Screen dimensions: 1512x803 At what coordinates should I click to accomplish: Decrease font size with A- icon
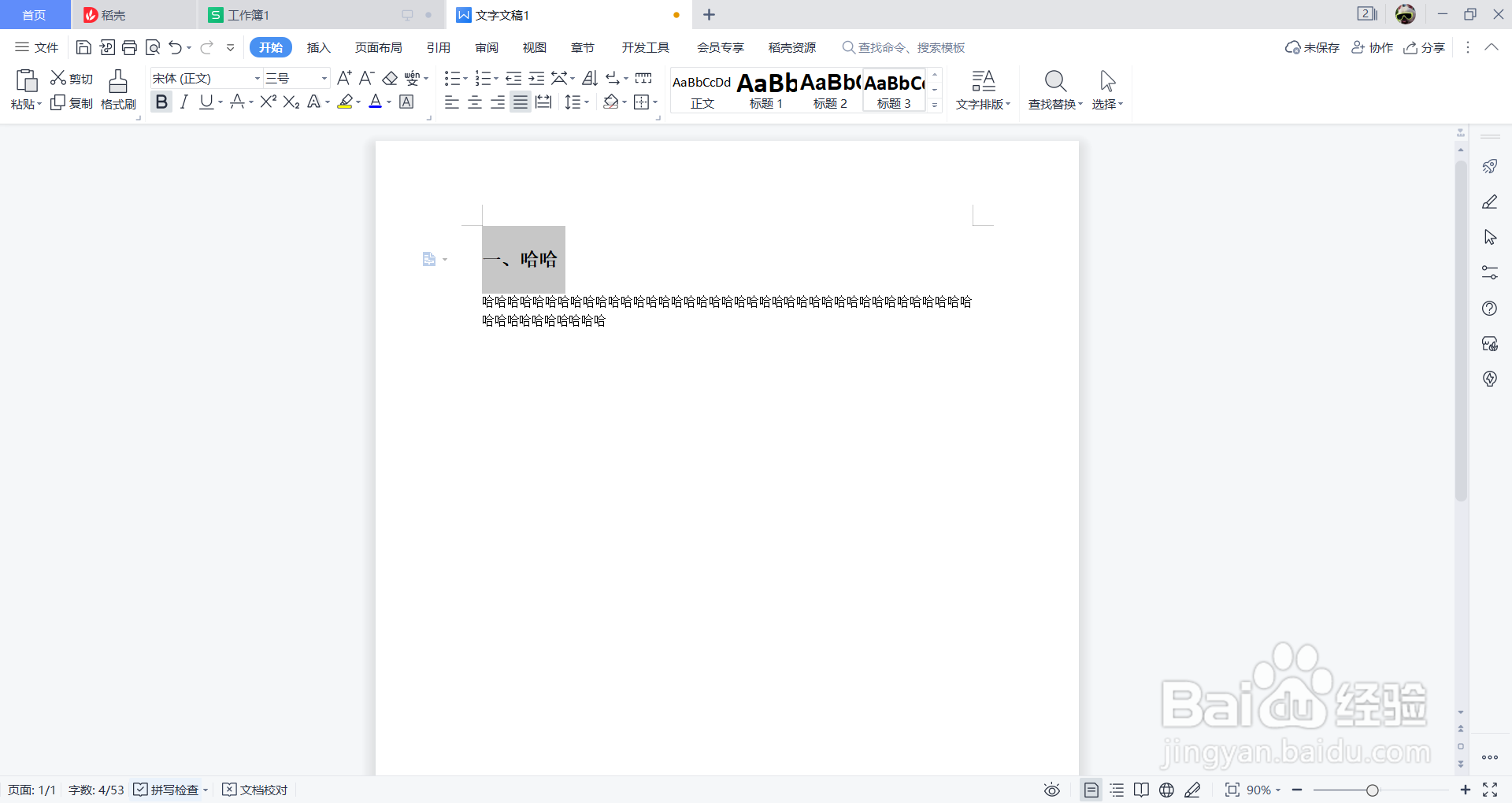[x=366, y=78]
